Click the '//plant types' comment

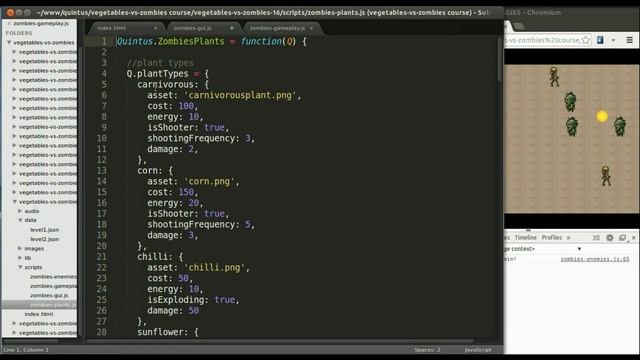point(160,63)
